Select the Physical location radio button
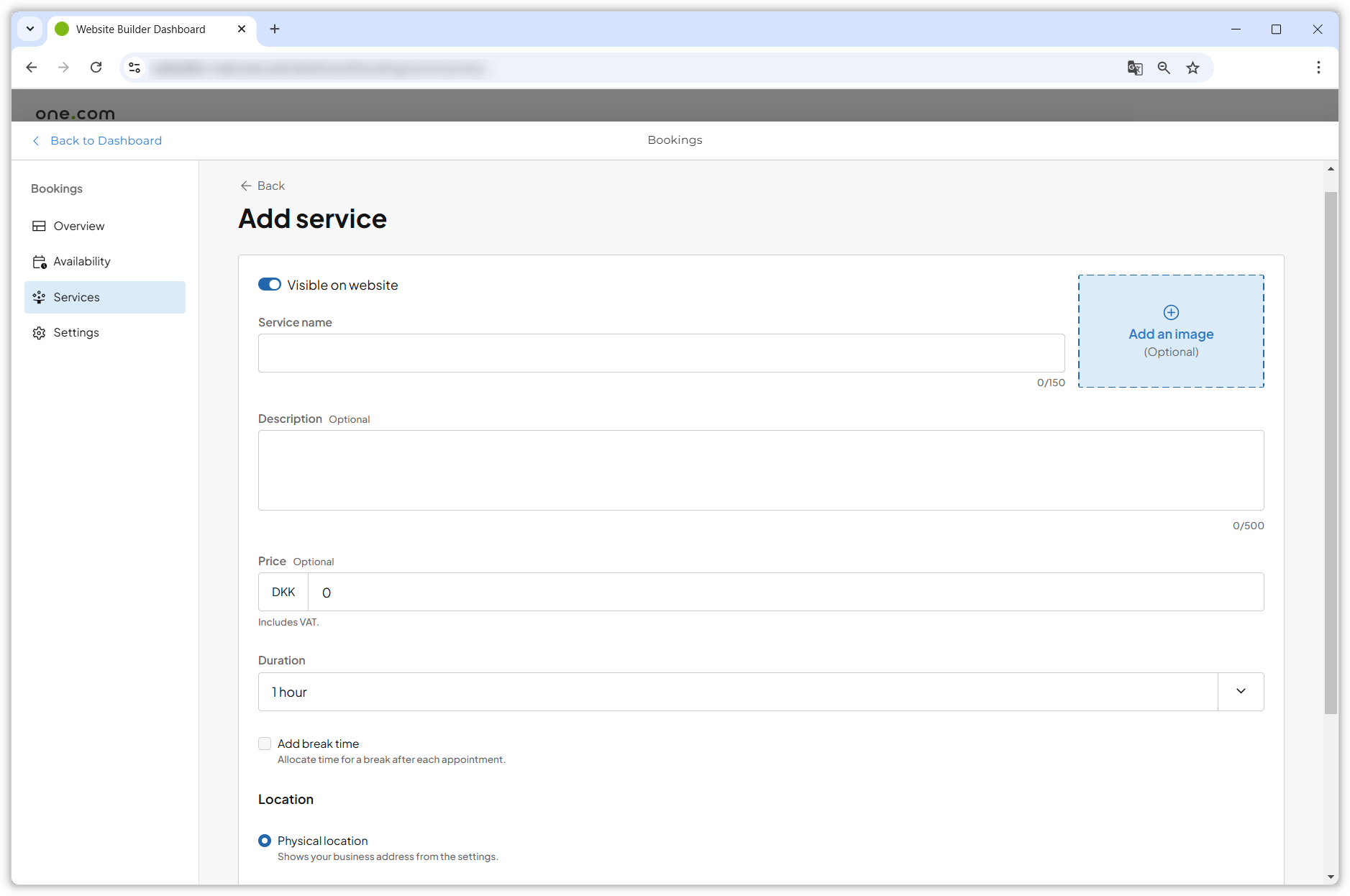The image size is (1350, 896). coord(265,841)
